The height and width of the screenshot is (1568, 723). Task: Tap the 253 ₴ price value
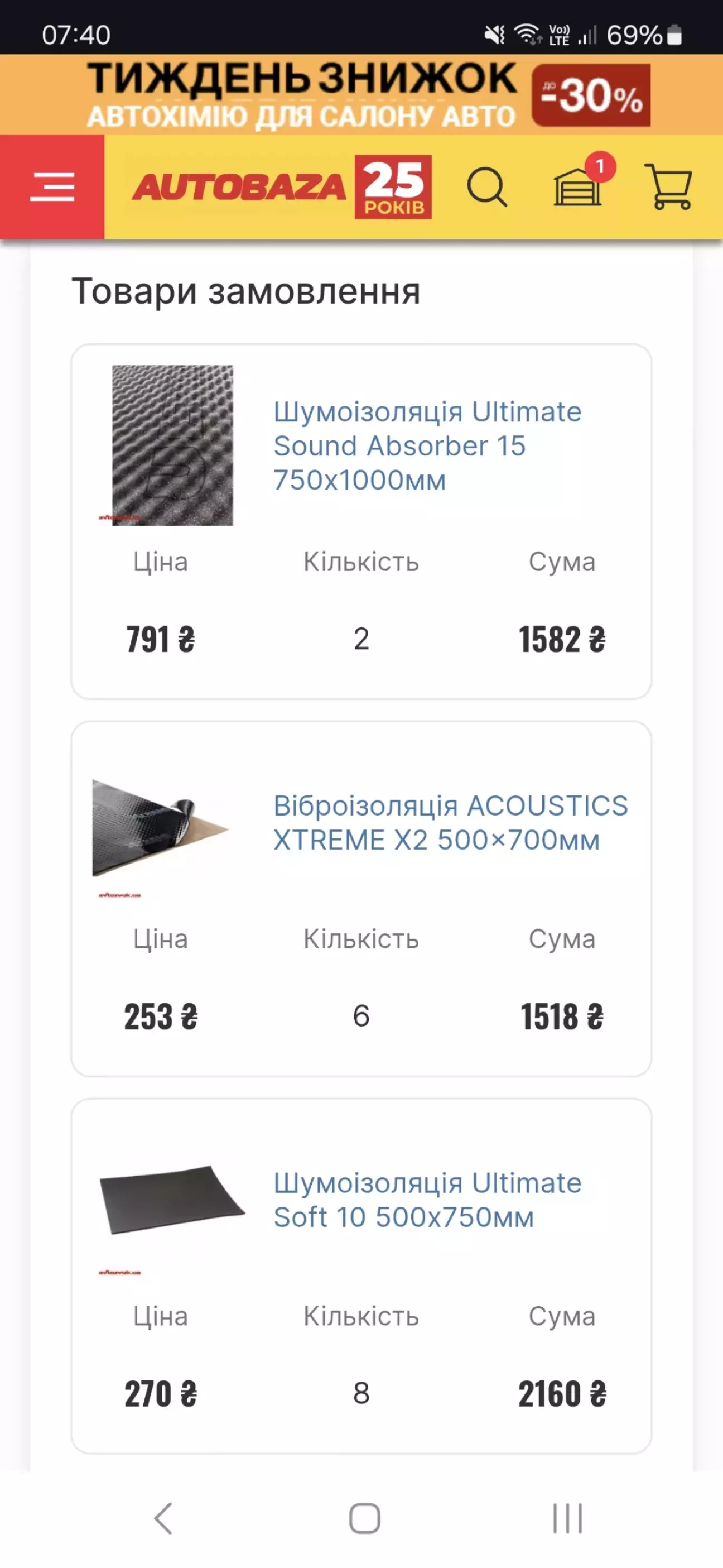161,1016
